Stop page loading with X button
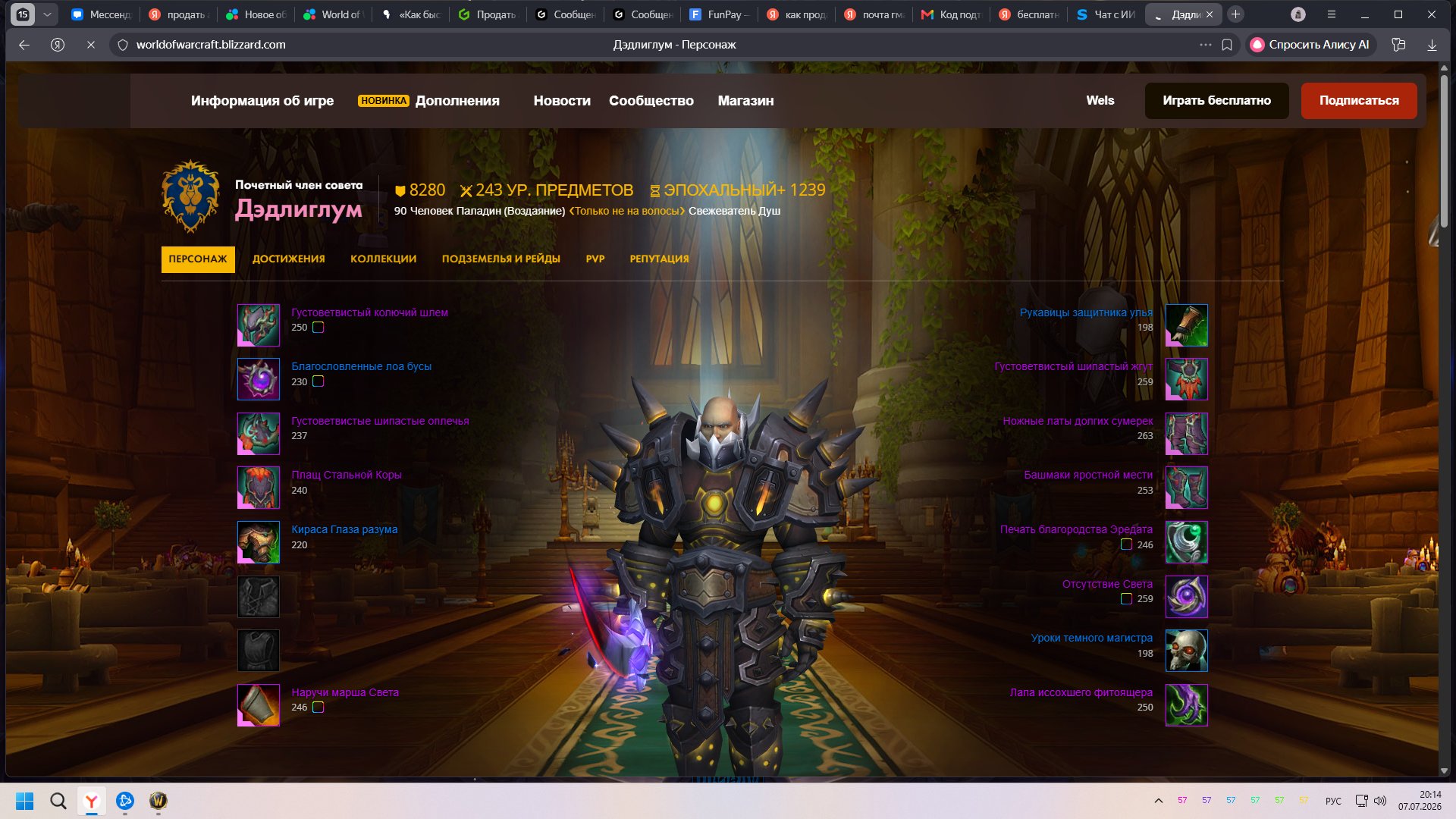Image resolution: width=1456 pixels, height=819 pixels. (x=90, y=45)
